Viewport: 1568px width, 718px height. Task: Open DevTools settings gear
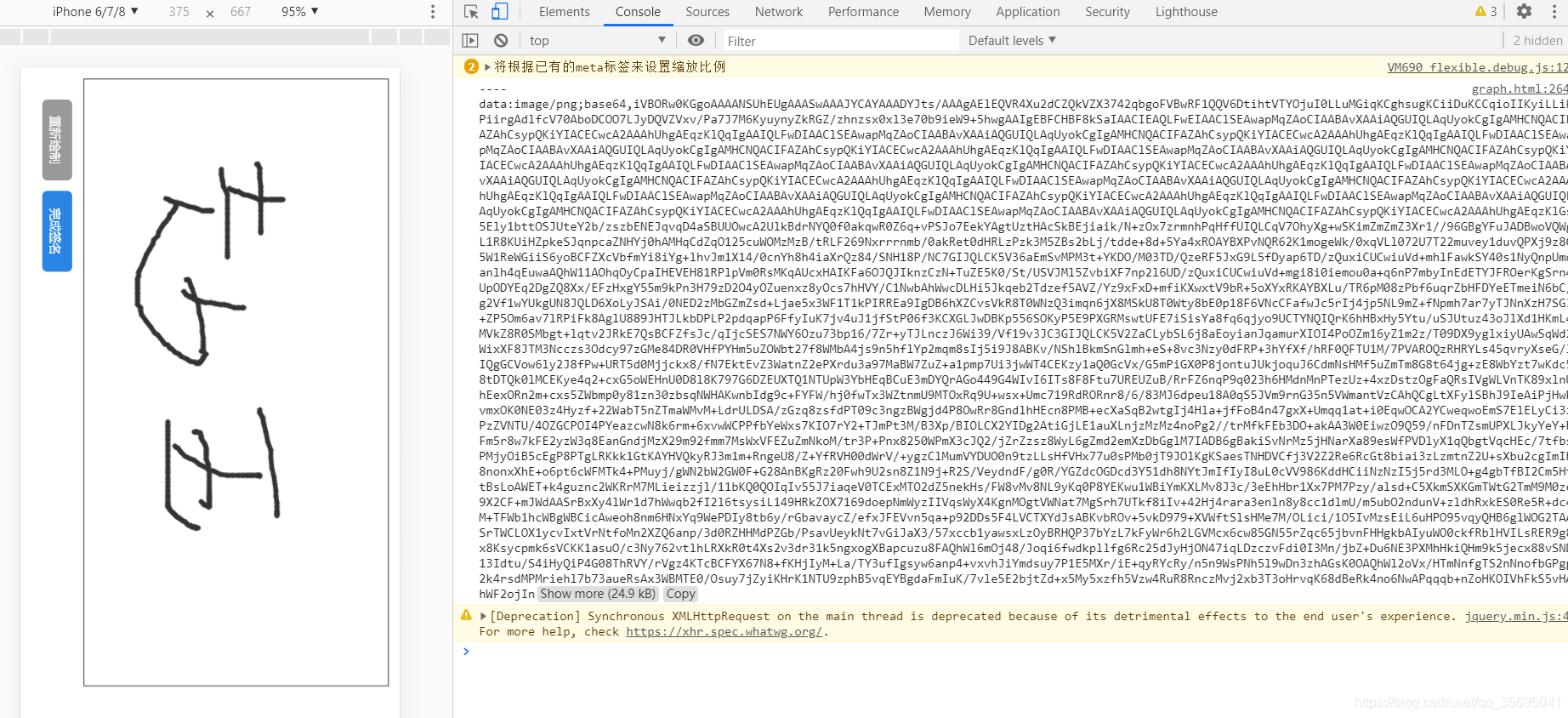pos(1524,12)
